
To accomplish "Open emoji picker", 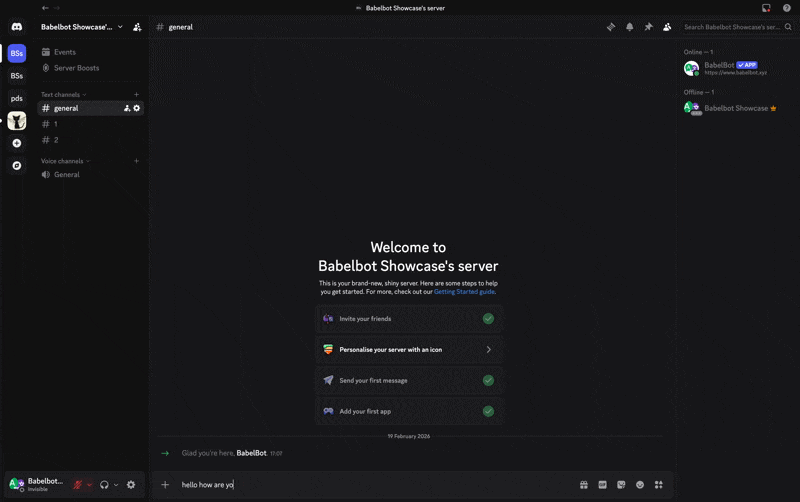I will [x=640, y=485].
